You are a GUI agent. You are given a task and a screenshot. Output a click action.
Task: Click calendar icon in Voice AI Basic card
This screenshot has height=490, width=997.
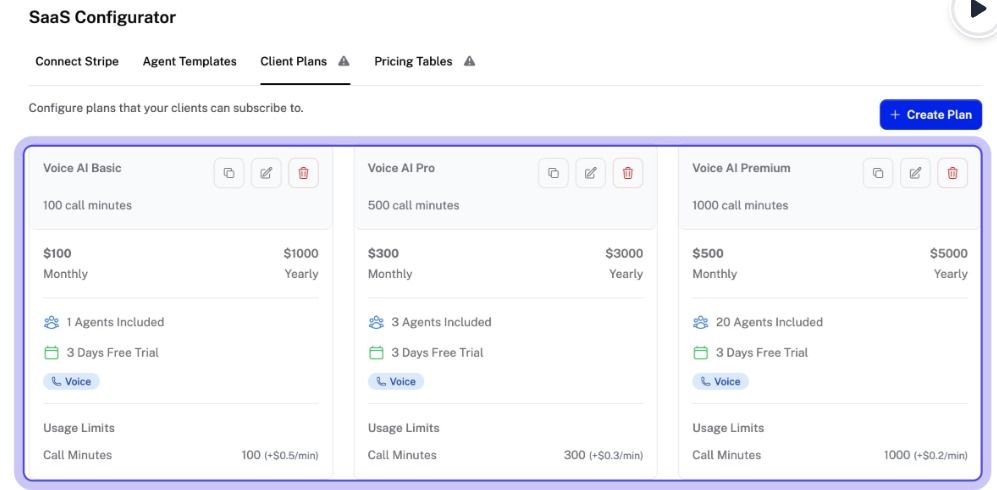52,353
